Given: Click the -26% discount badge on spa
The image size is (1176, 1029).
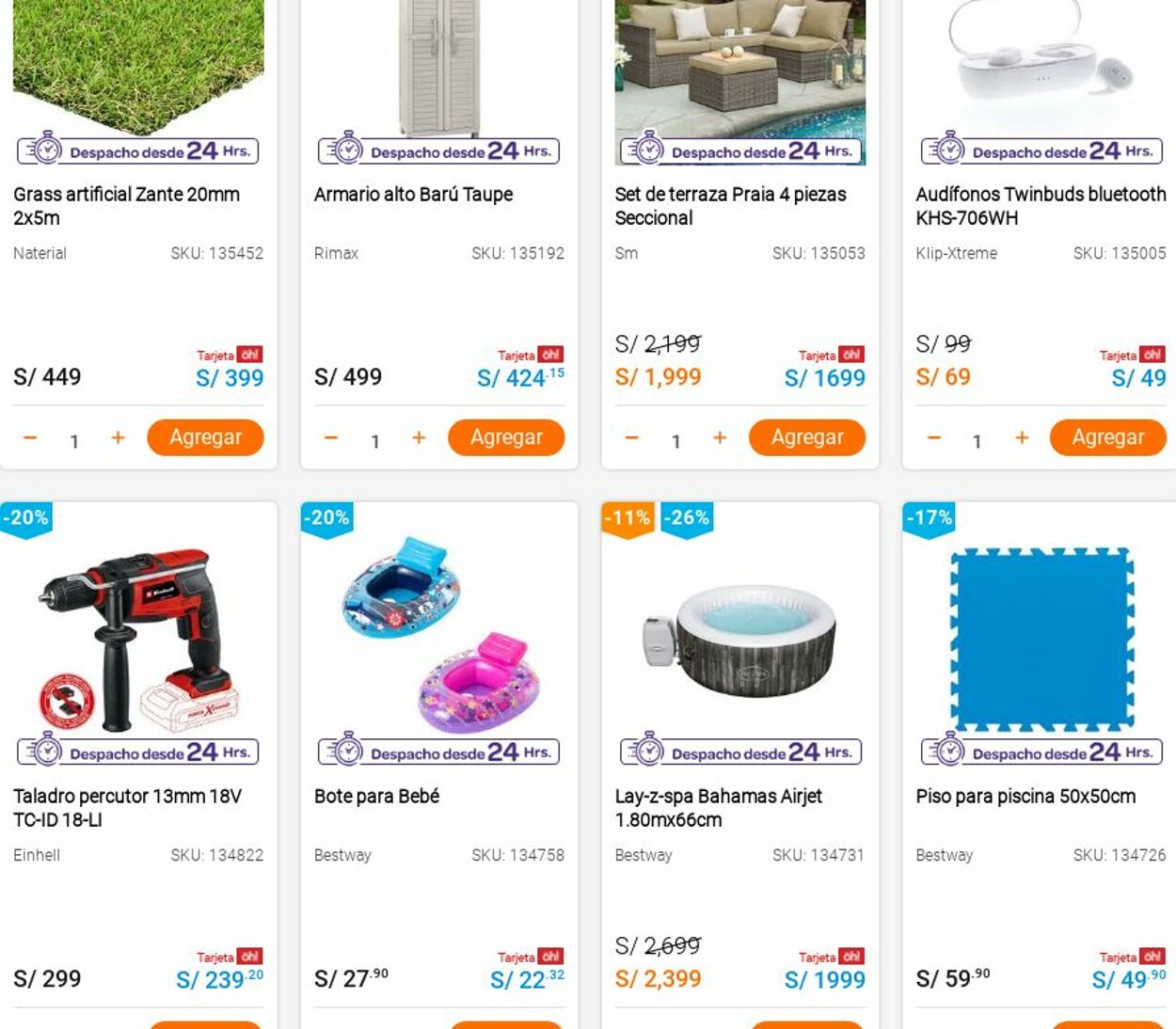Looking at the screenshot, I should pyautogui.click(x=687, y=519).
